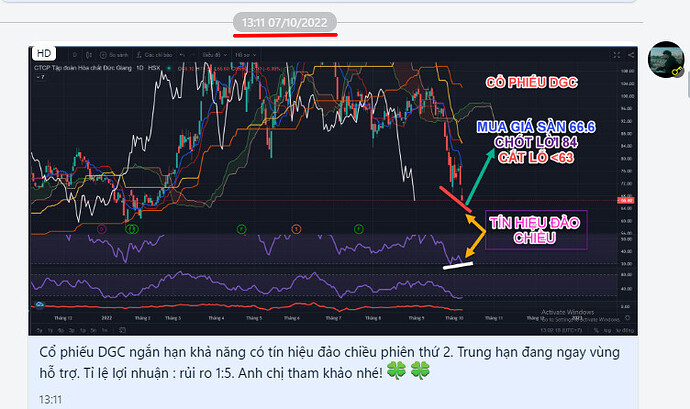Click the first four-leaf clover emoji
This screenshot has width=690, height=409.
tap(396, 371)
